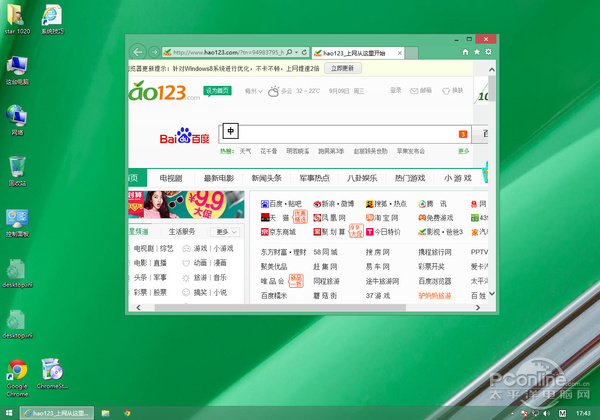
Task: Open the 八卦娱乐 navigation tab
Action: [362, 178]
